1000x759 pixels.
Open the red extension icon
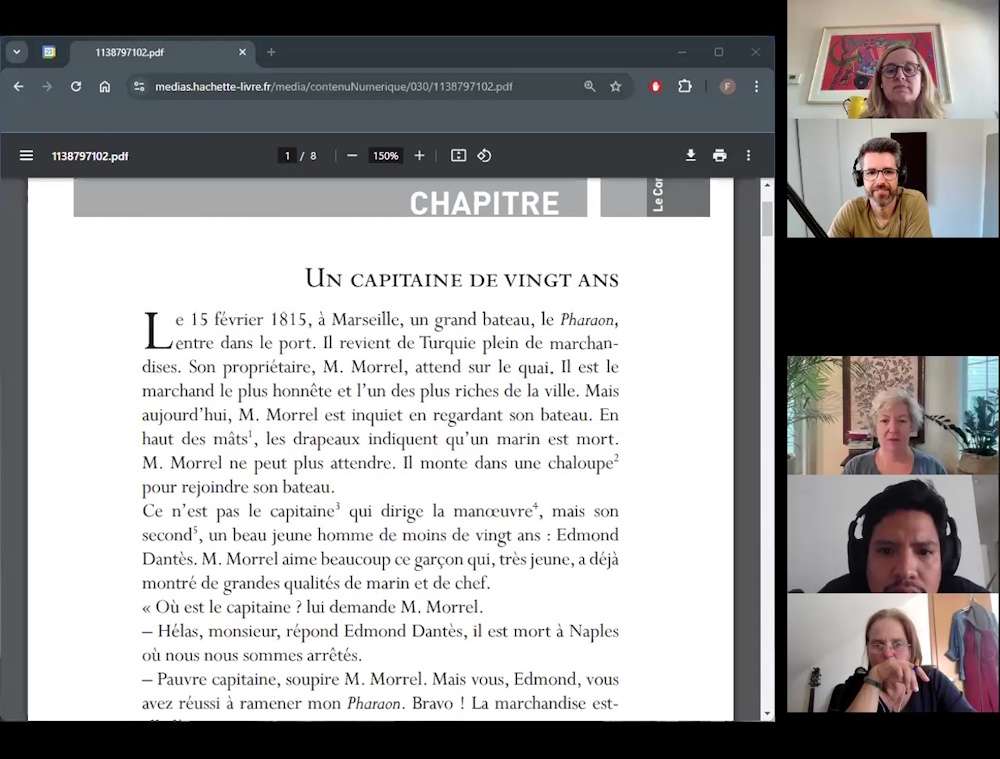[655, 86]
